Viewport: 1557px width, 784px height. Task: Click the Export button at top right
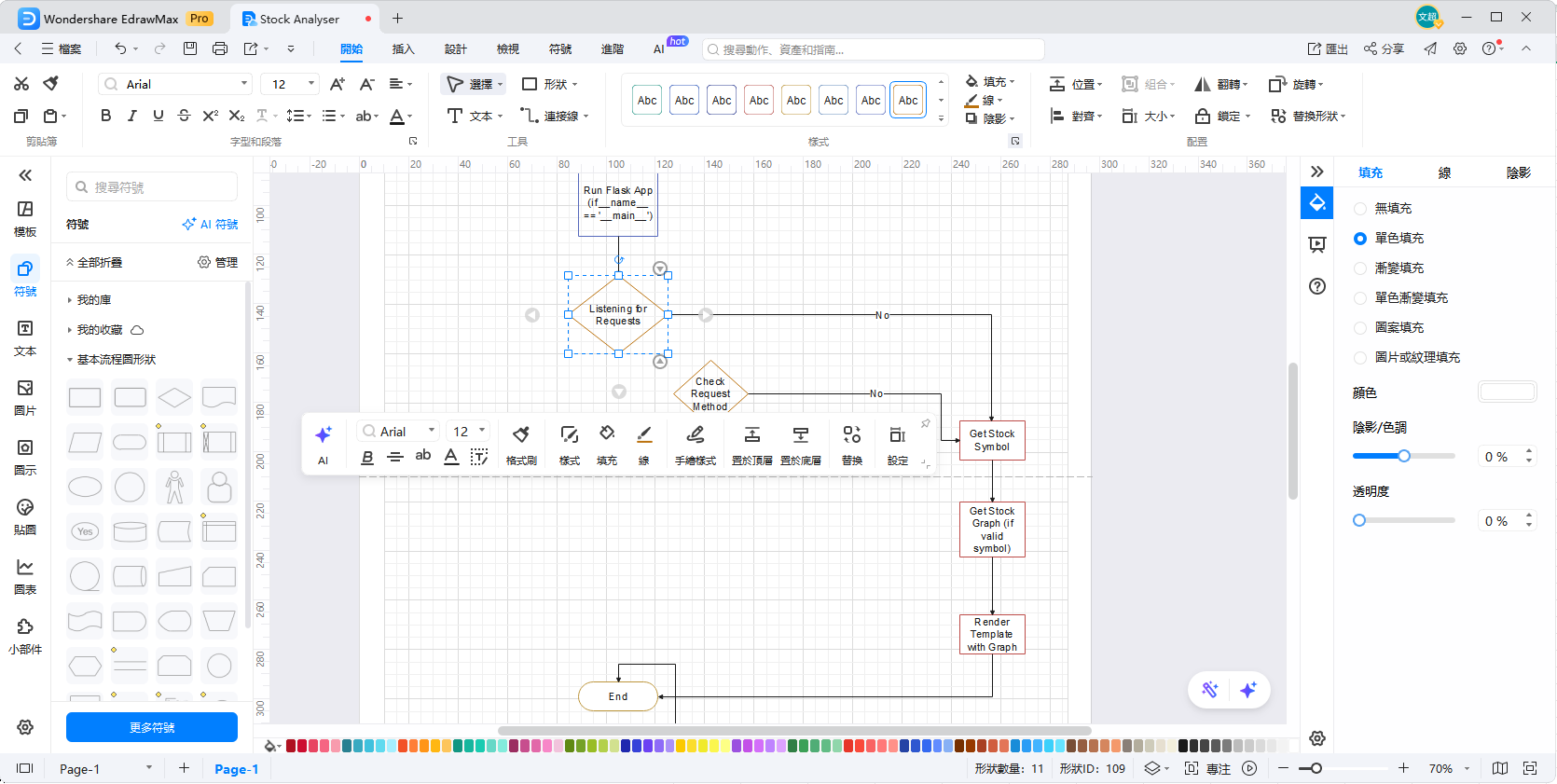1328,49
